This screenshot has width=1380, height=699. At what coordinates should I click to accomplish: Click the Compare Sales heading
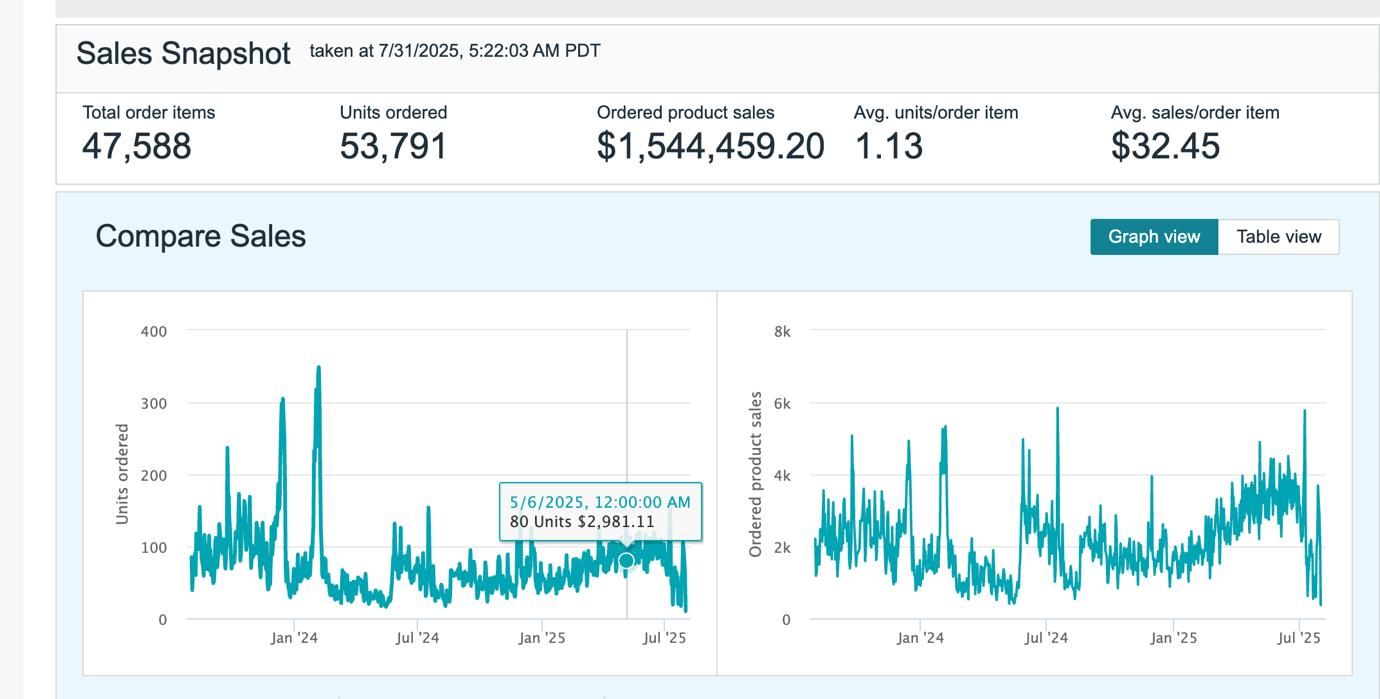tap(200, 237)
